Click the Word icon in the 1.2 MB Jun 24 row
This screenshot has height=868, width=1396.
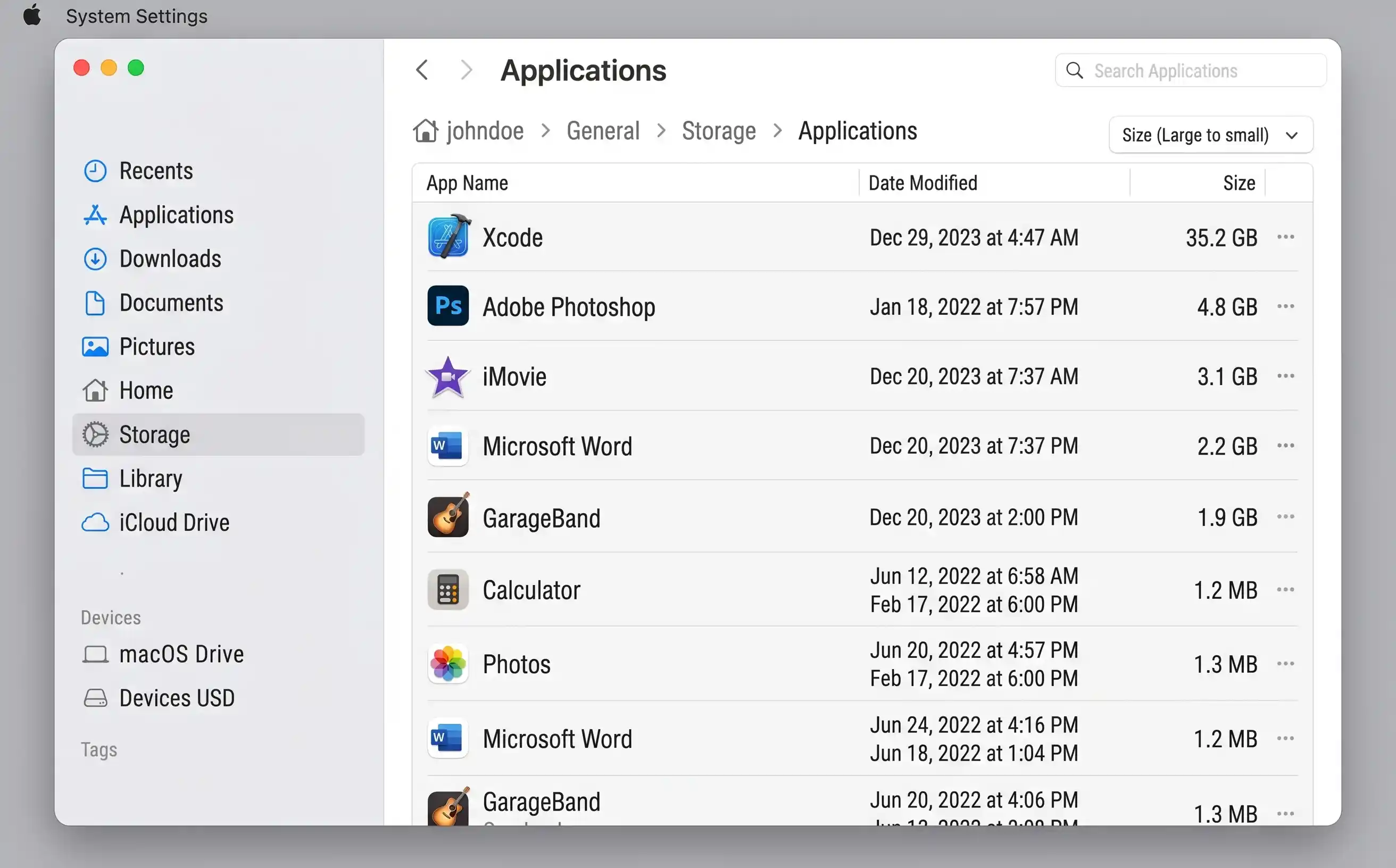pos(448,738)
